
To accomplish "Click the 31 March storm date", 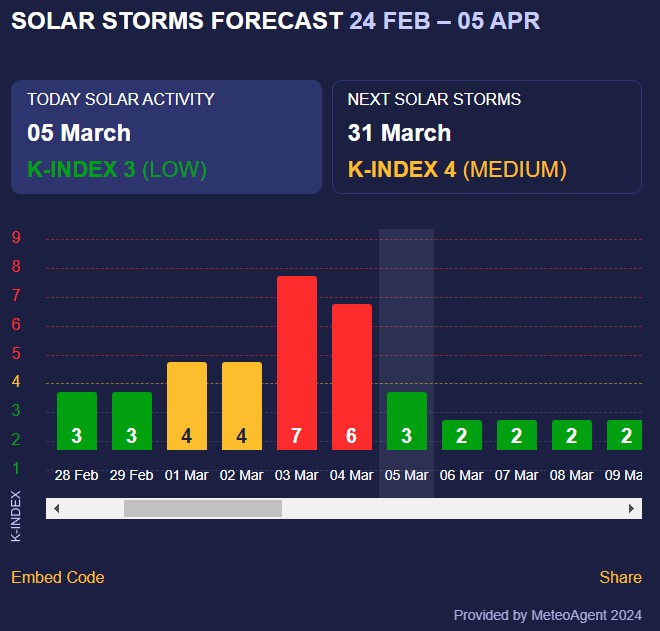I will pyautogui.click(x=399, y=133).
